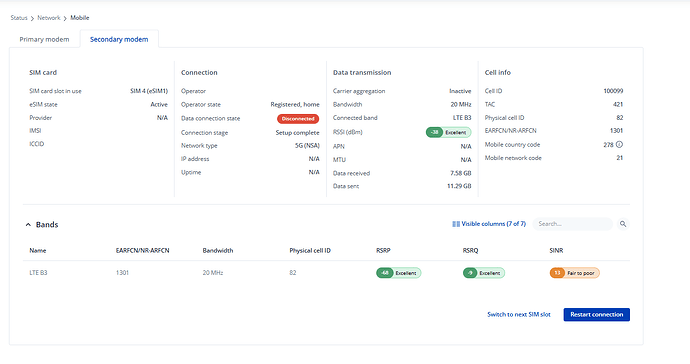Click the Physical cell ID column header
The image size is (690, 364).
click(310, 250)
